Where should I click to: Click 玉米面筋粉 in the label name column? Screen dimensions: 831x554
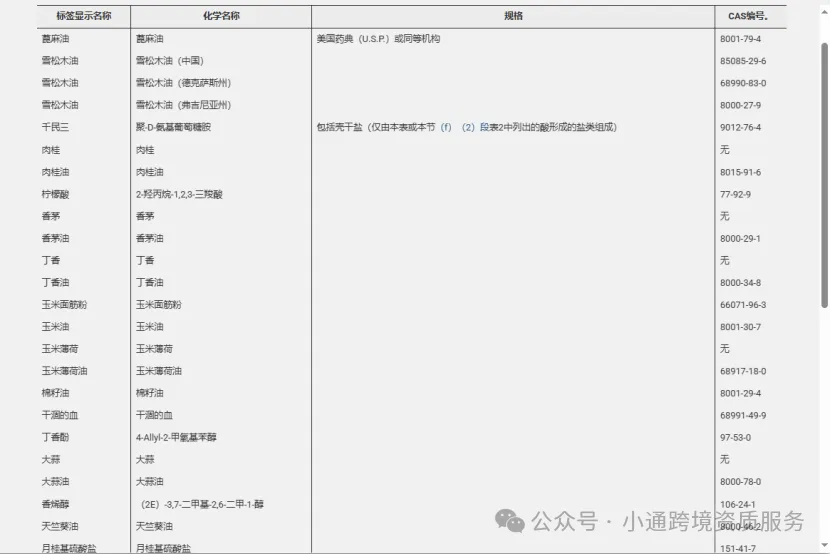click(x=64, y=305)
